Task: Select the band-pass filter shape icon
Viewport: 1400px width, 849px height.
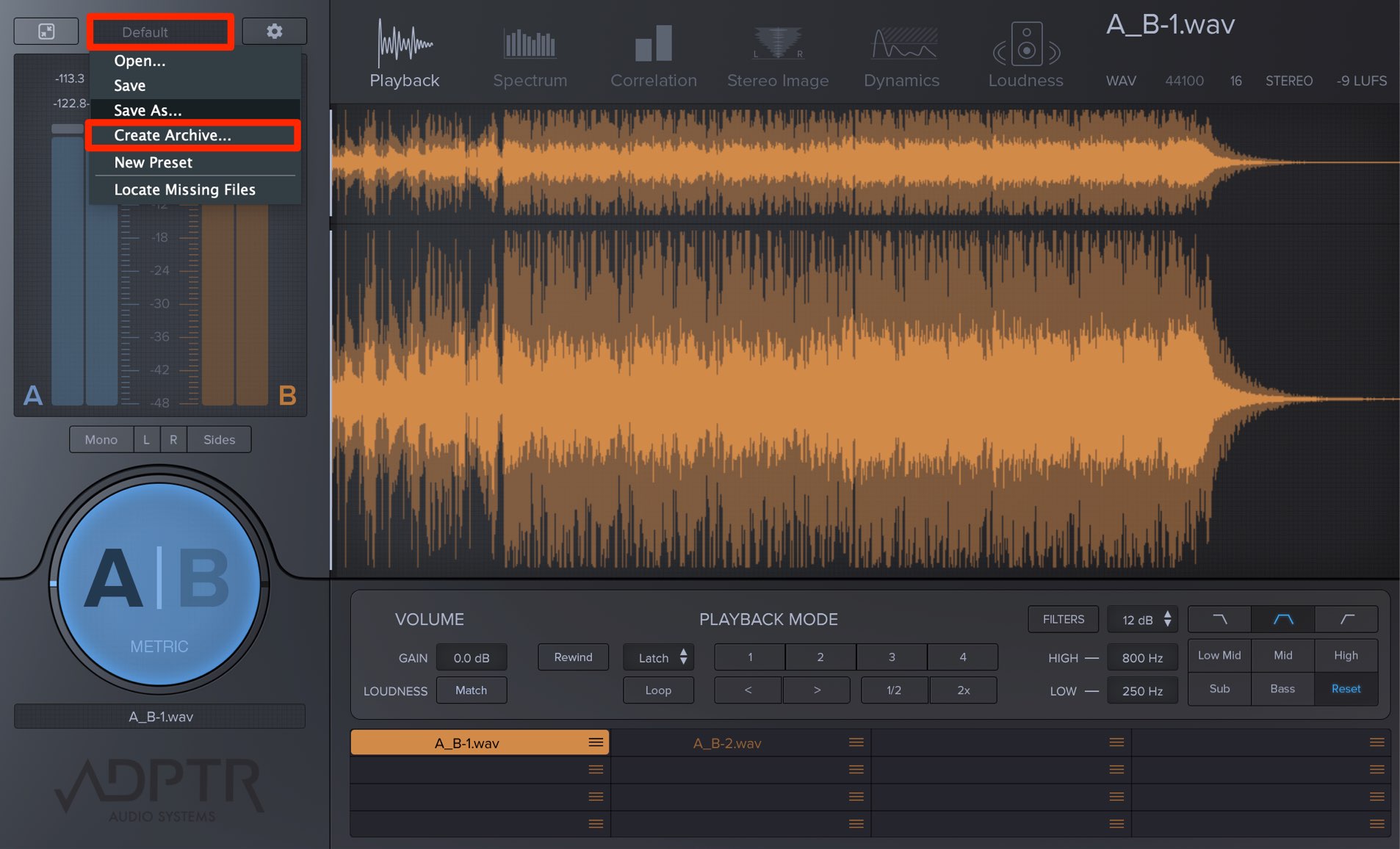Action: (1283, 619)
